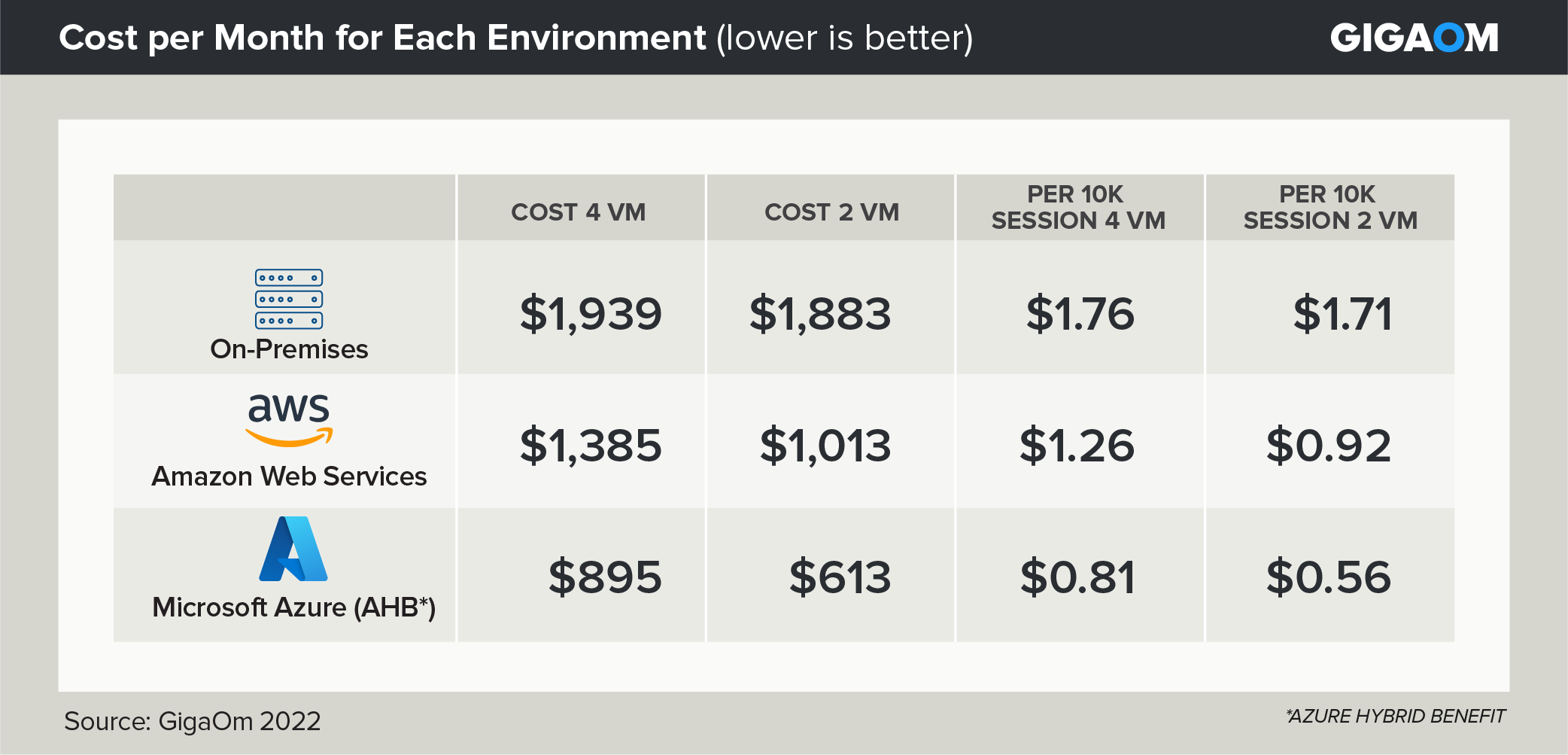
Task: Click the PER 10K SESSION 2 VM header
Action: click(1329, 207)
